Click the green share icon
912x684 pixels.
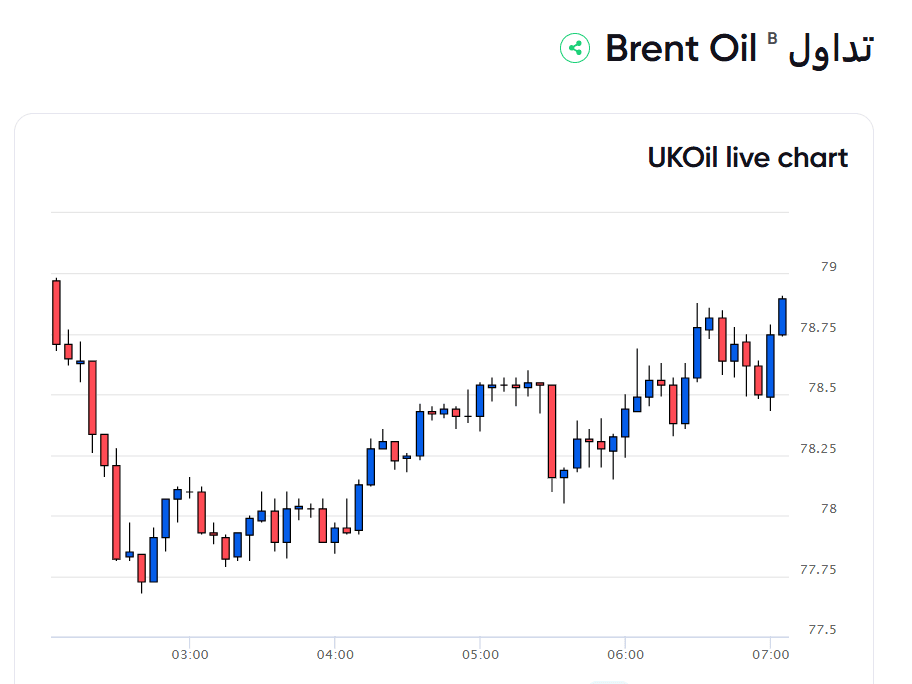575,48
